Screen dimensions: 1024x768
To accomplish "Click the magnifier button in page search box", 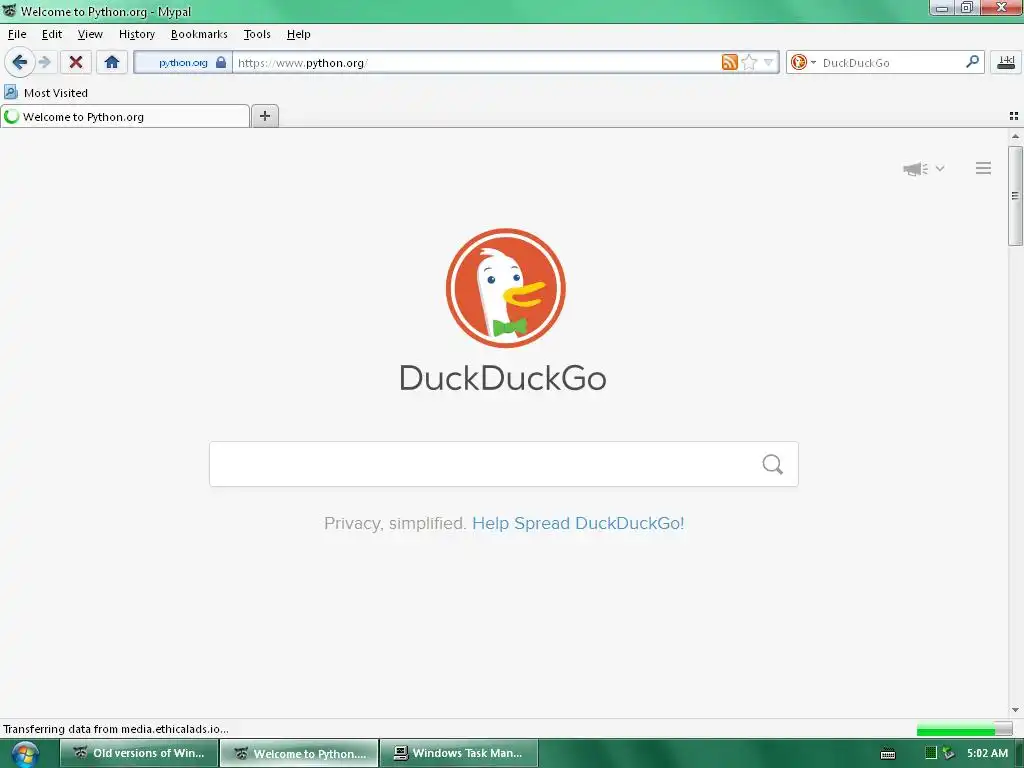I will [772, 464].
